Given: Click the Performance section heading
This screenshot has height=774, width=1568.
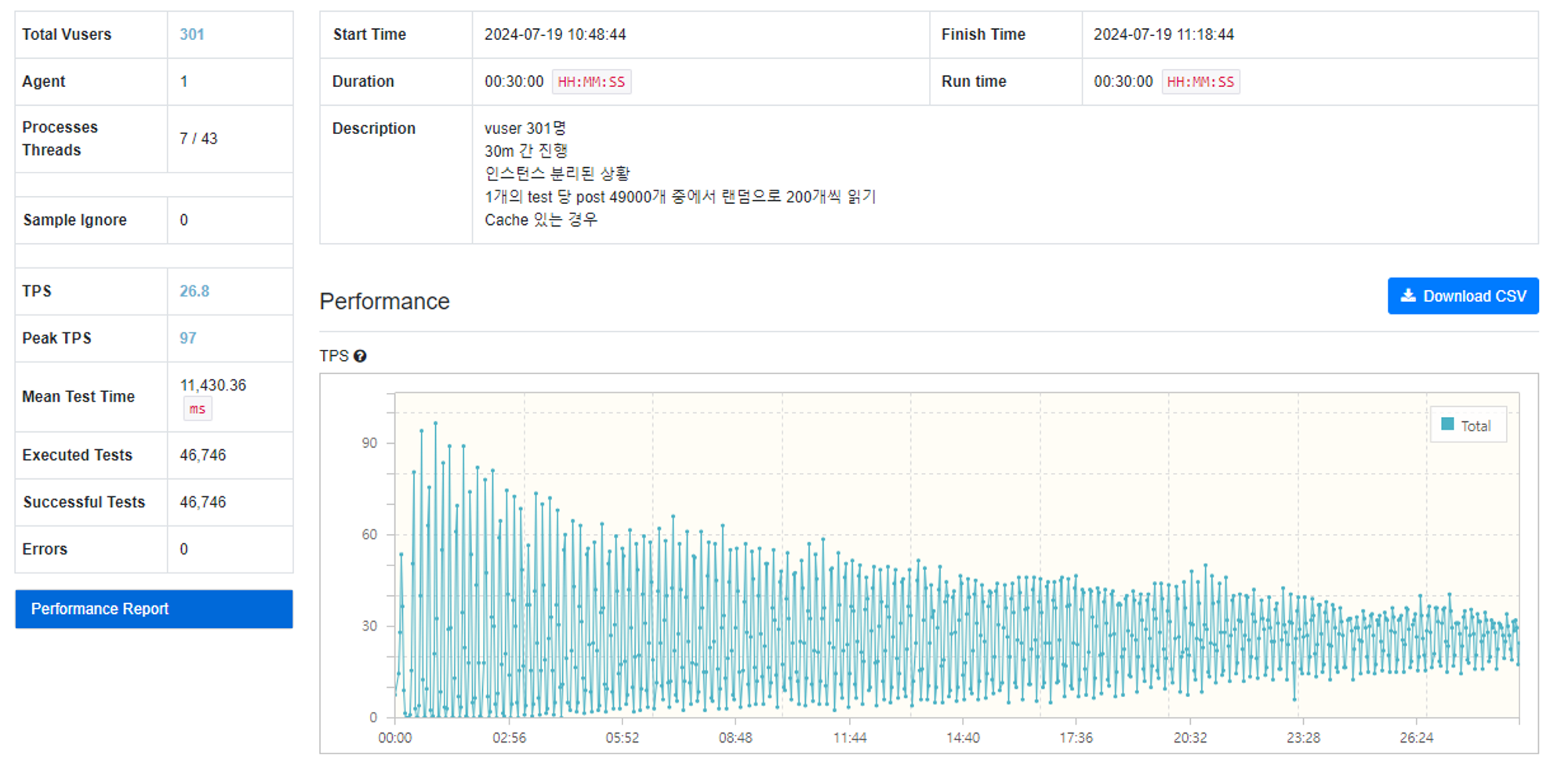Looking at the screenshot, I should pos(384,301).
